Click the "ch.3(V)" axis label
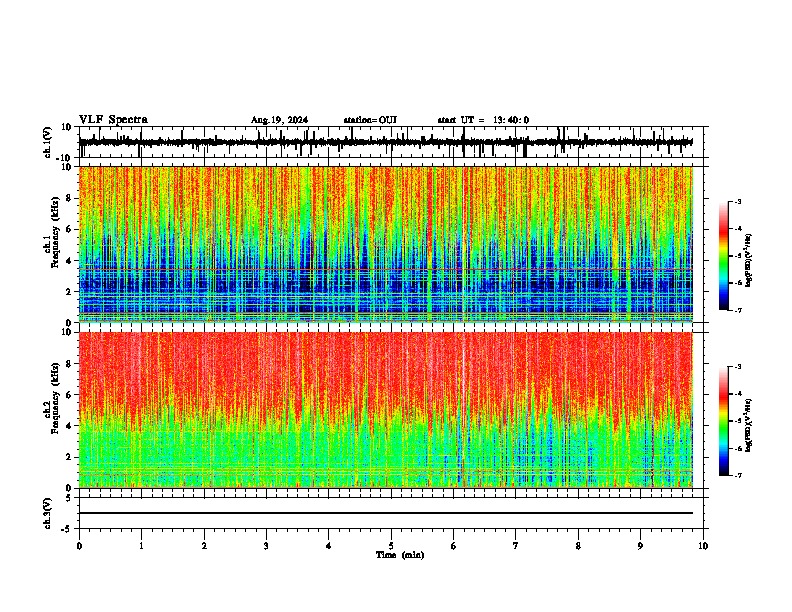The image size is (792, 612). 48,513
